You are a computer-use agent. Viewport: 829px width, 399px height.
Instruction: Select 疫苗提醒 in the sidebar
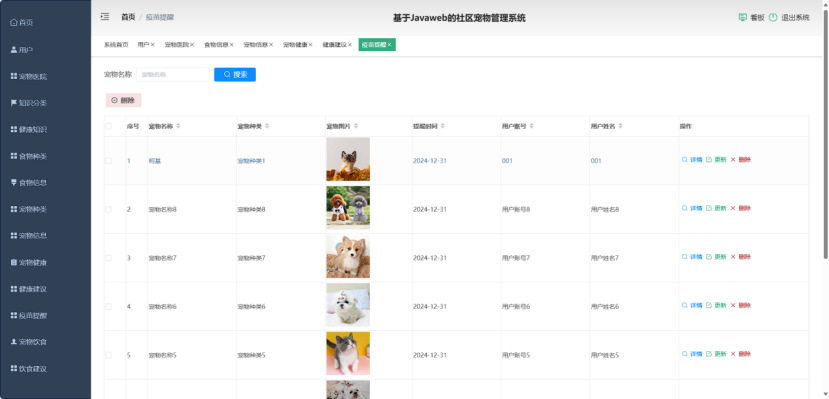click(x=29, y=316)
